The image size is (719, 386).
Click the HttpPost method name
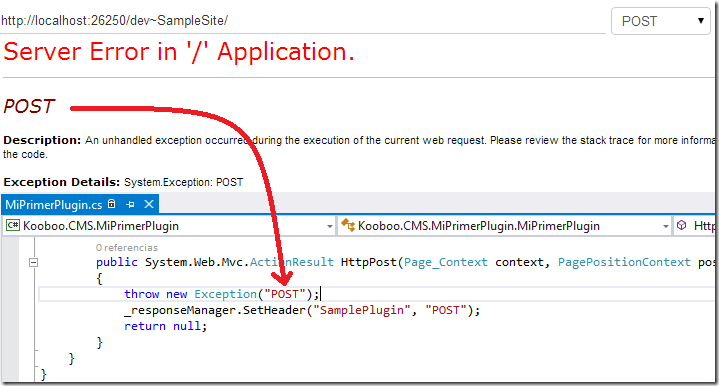click(x=369, y=262)
